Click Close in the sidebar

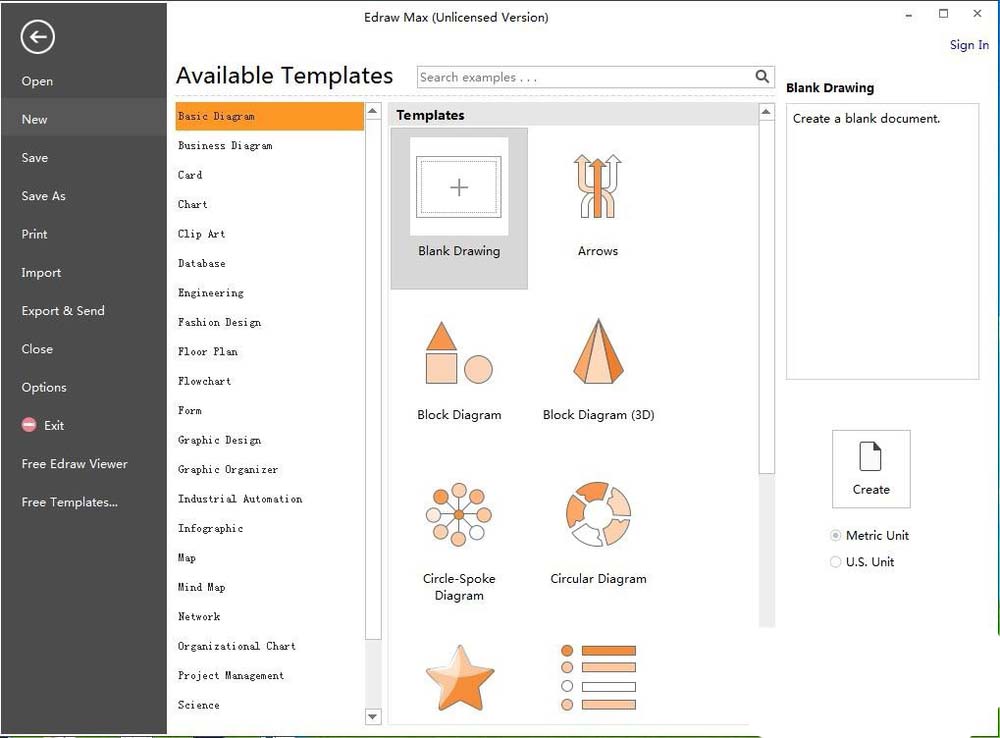[37, 349]
